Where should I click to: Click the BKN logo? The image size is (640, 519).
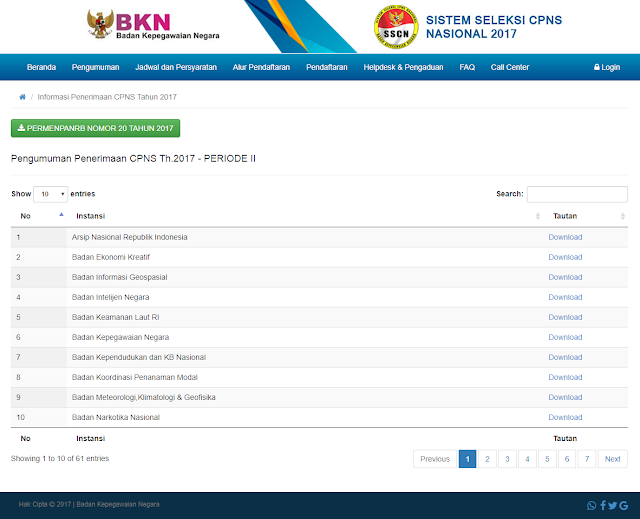pos(153,25)
